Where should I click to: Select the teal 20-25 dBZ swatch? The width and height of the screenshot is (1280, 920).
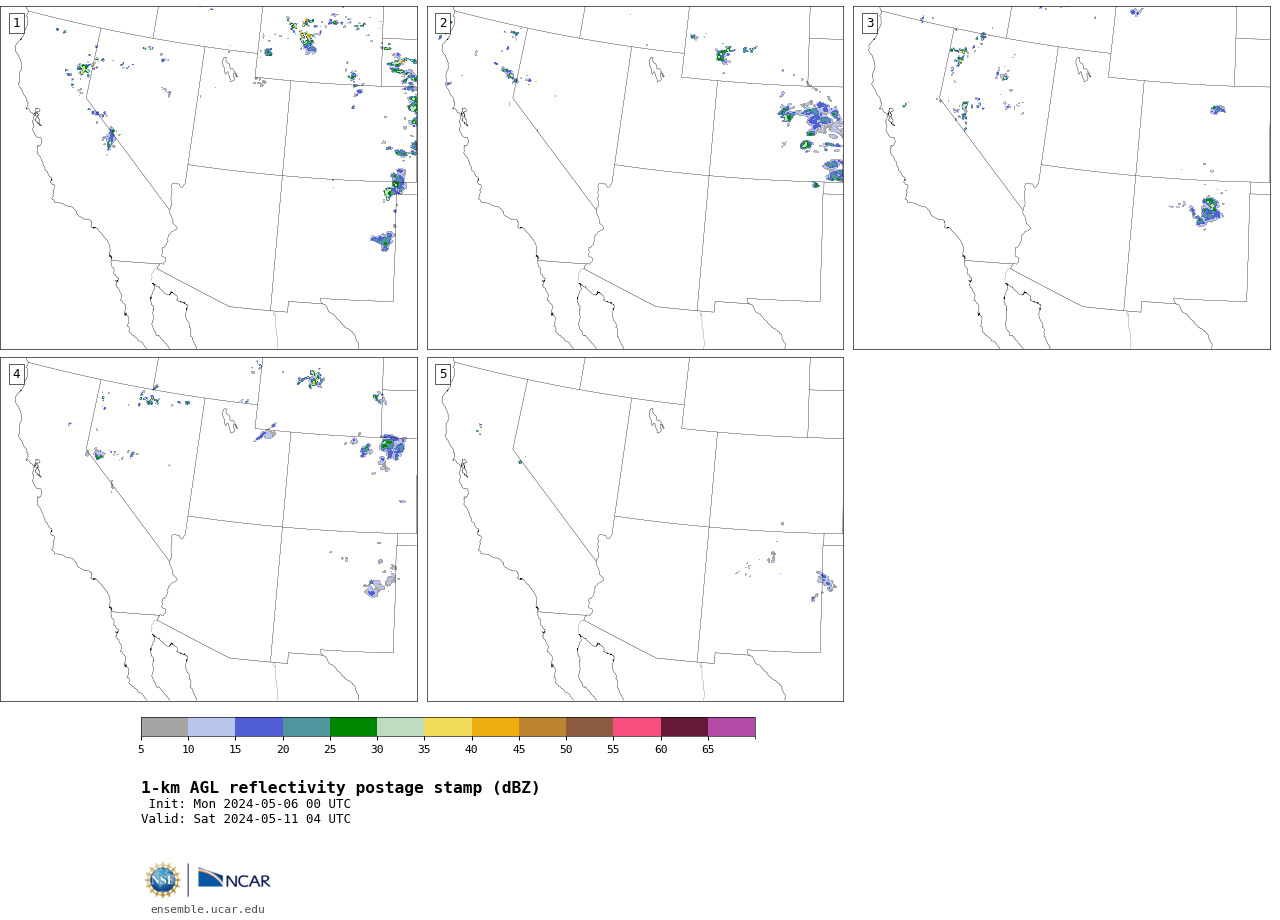pos(306,727)
